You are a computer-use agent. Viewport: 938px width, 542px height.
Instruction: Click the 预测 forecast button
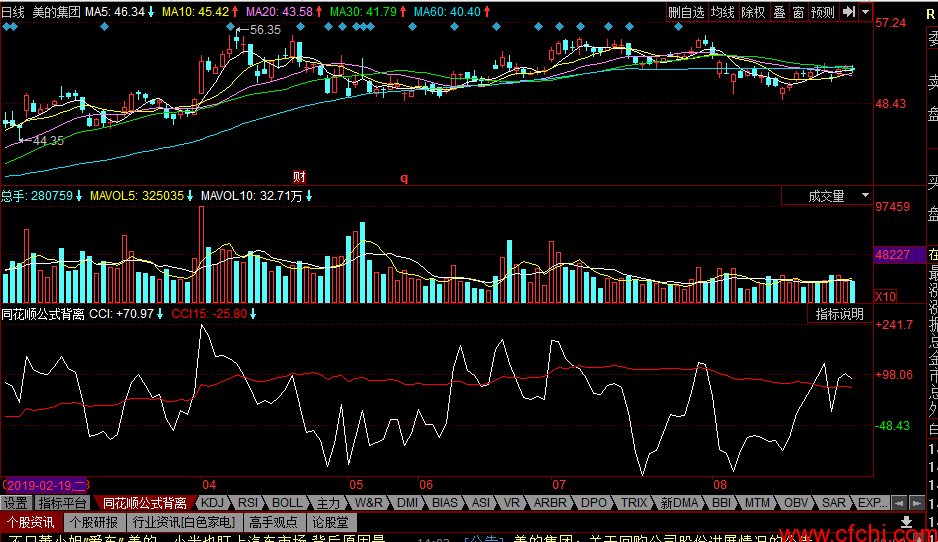pyautogui.click(x=823, y=12)
